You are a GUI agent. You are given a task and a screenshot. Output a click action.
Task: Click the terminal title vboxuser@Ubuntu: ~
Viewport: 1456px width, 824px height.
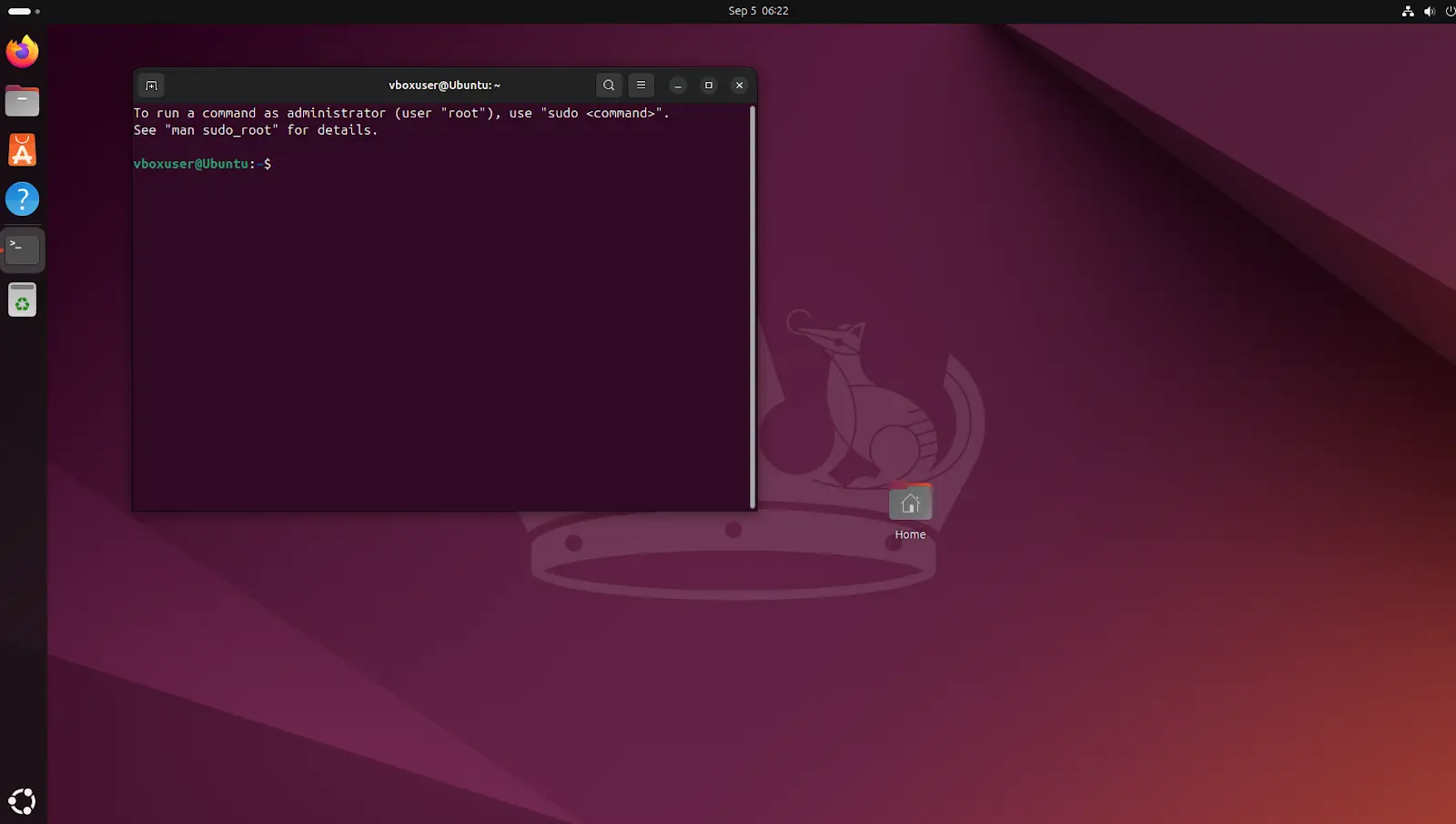(x=444, y=86)
